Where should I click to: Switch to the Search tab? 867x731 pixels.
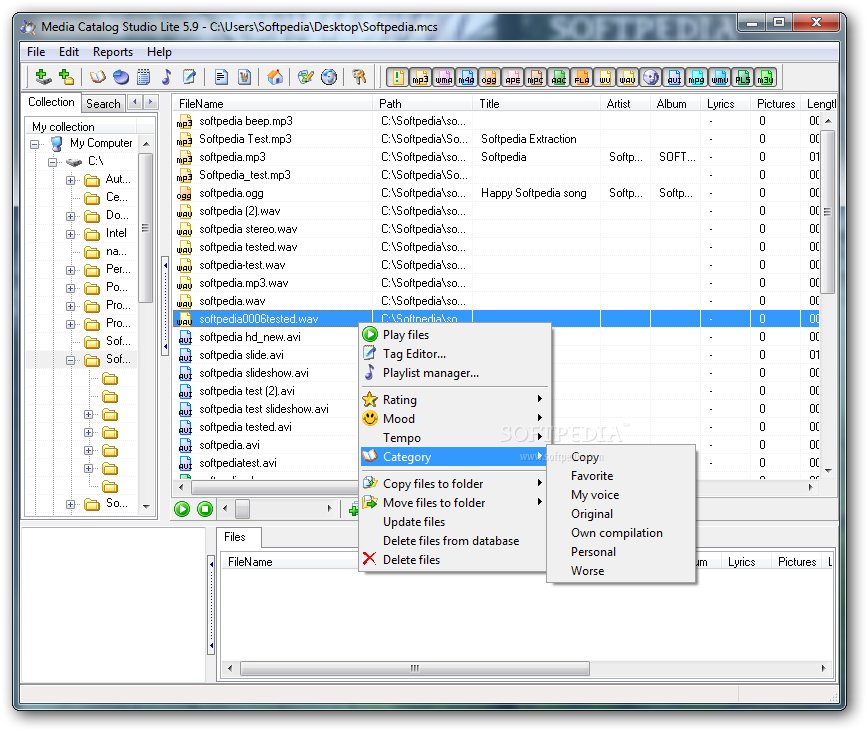click(x=103, y=103)
